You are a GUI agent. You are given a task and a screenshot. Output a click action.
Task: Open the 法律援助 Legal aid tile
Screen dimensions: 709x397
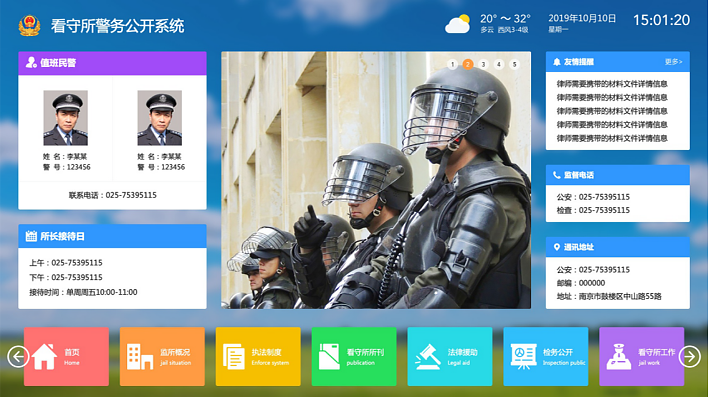tap(450, 356)
